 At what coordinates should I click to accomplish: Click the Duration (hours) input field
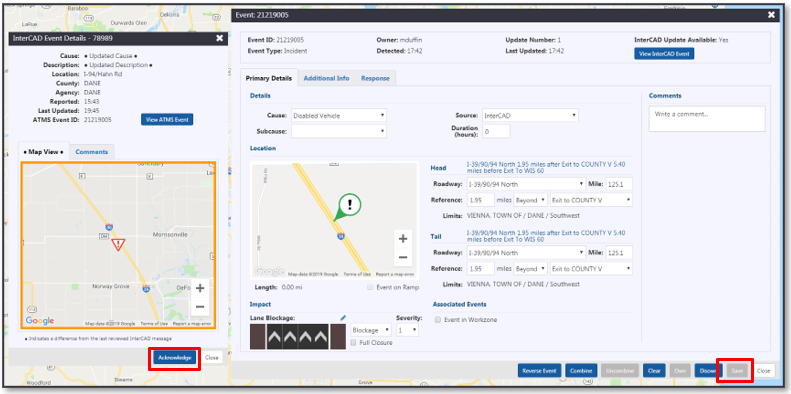point(496,132)
